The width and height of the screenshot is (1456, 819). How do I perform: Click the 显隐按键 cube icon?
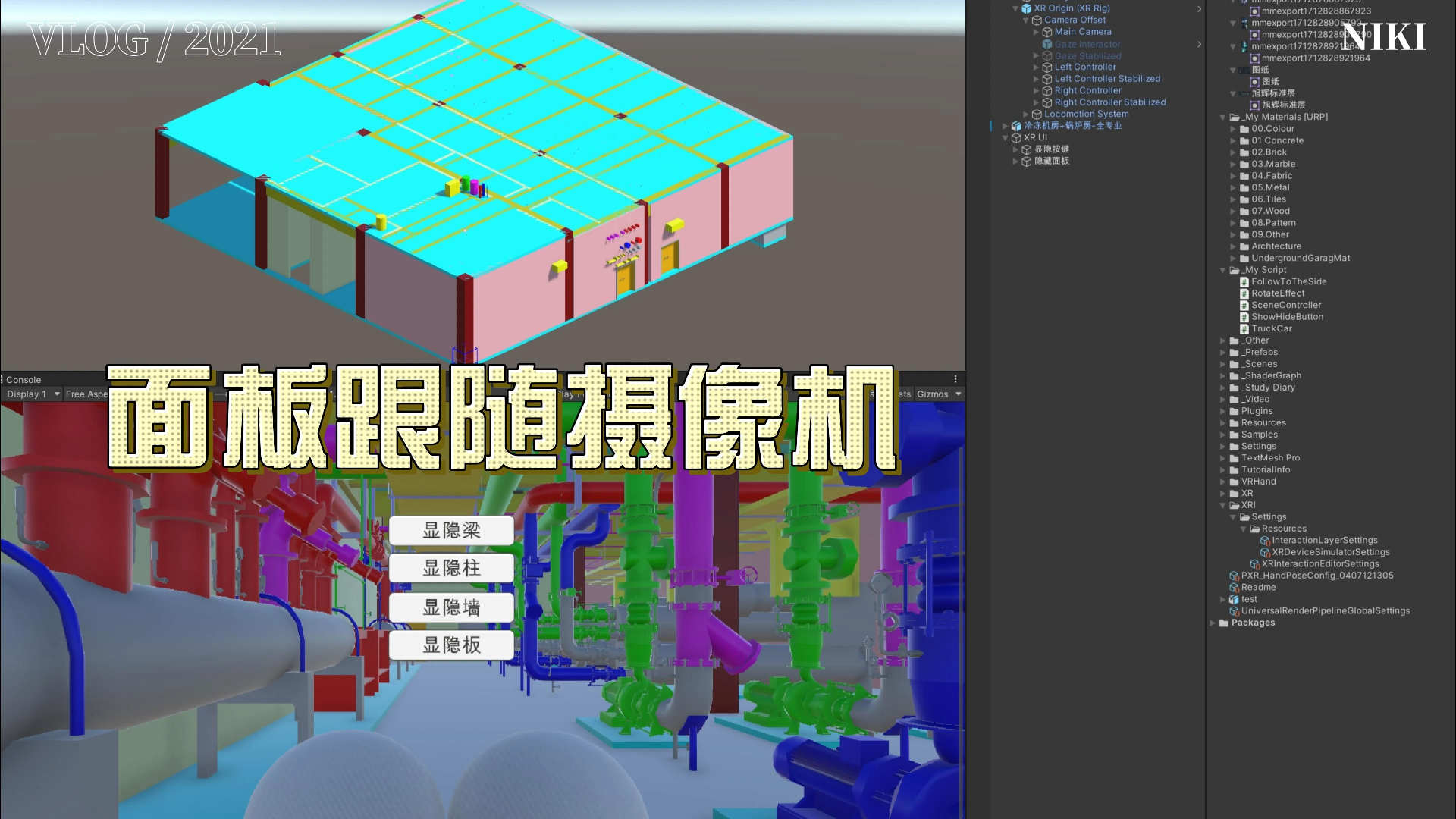[1026, 149]
